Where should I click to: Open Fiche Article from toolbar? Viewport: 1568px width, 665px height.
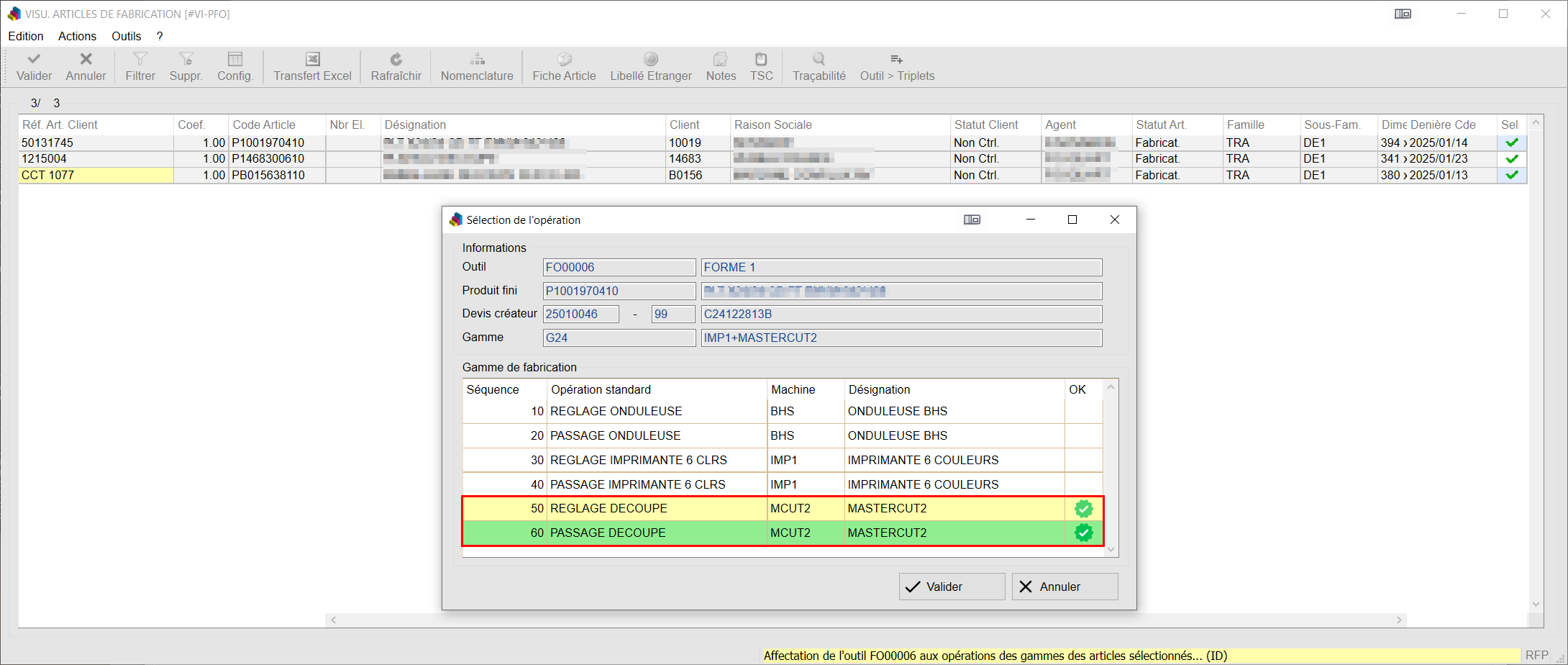click(564, 66)
